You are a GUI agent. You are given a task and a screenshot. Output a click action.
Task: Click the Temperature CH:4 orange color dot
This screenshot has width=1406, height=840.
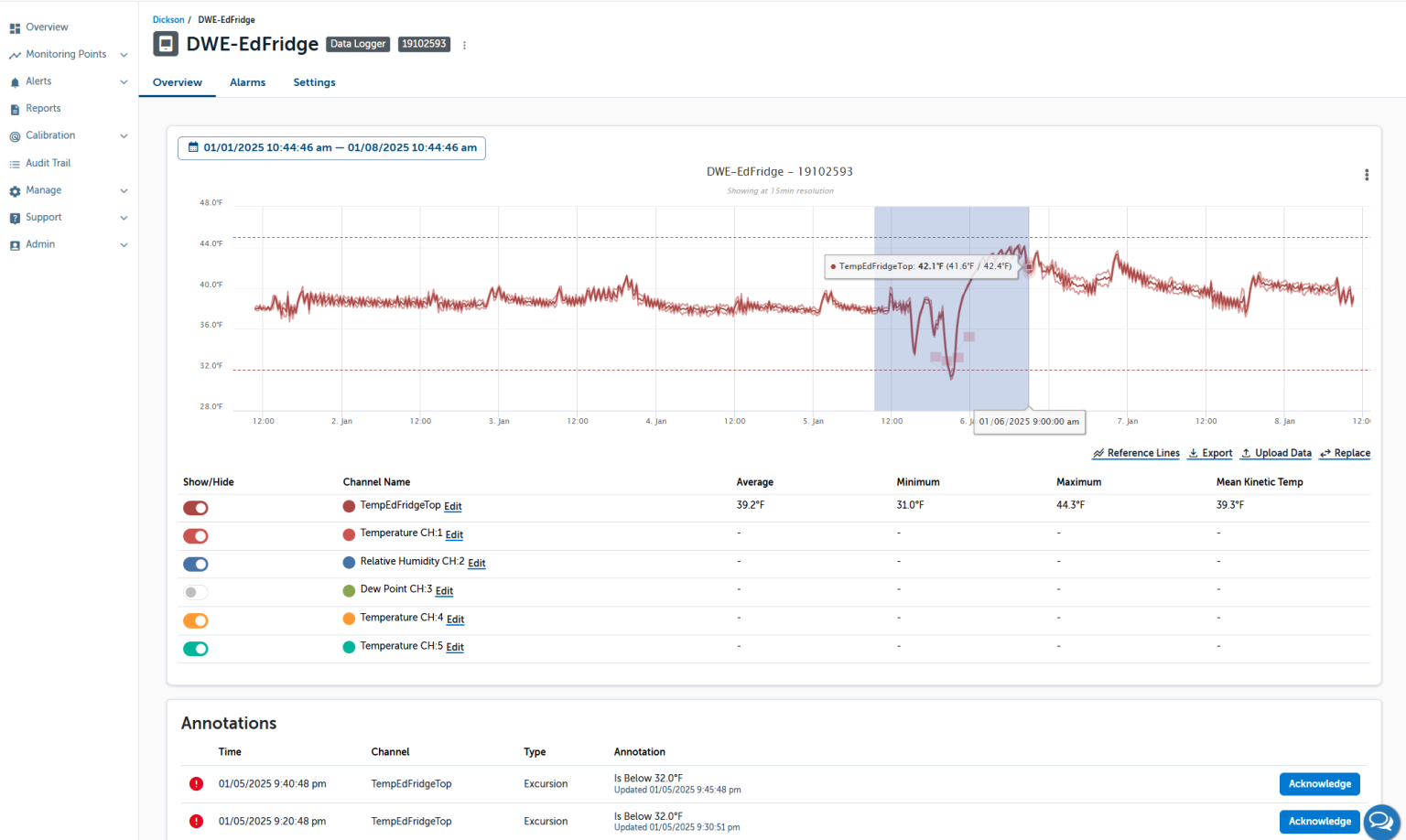click(349, 619)
